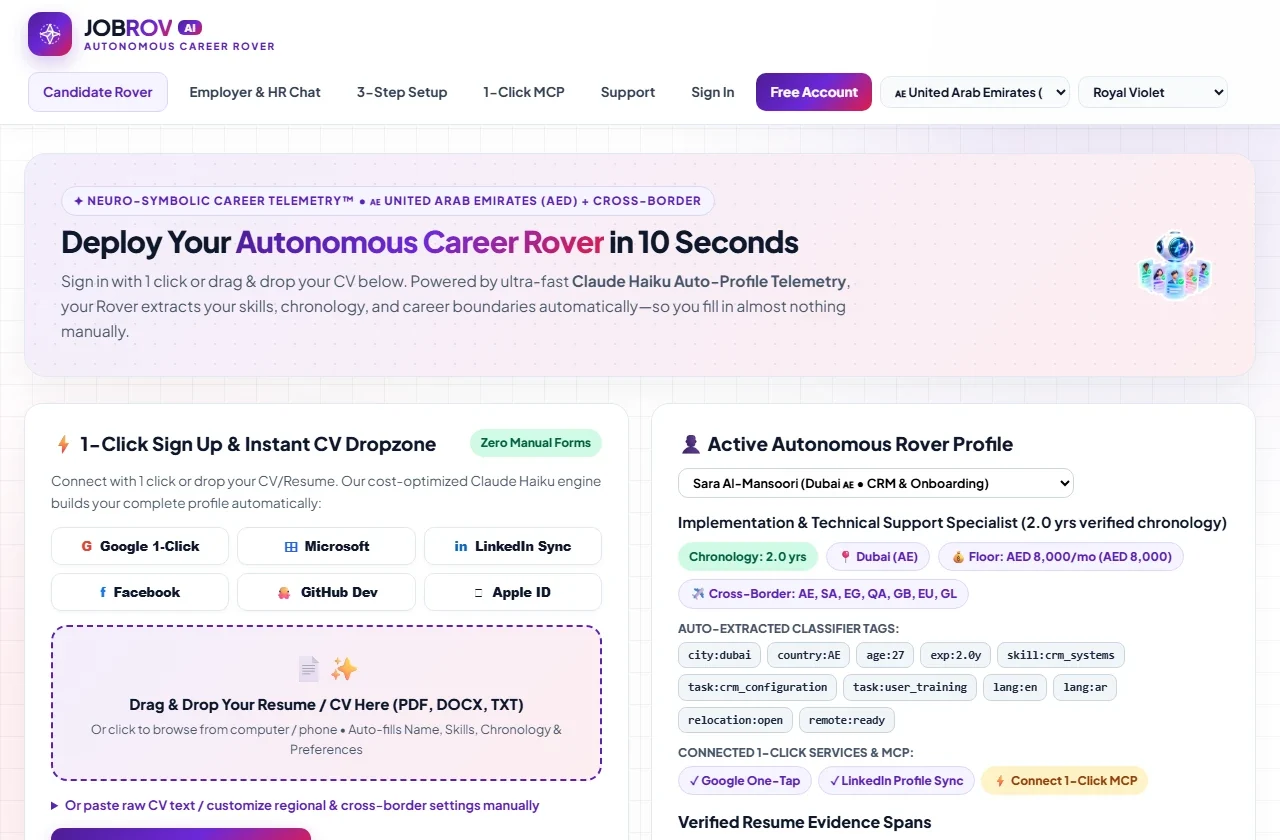Click the Zero Manual Forms badge
Image resolution: width=1280 pixels, height=840 pixels.
coord(536,443)
